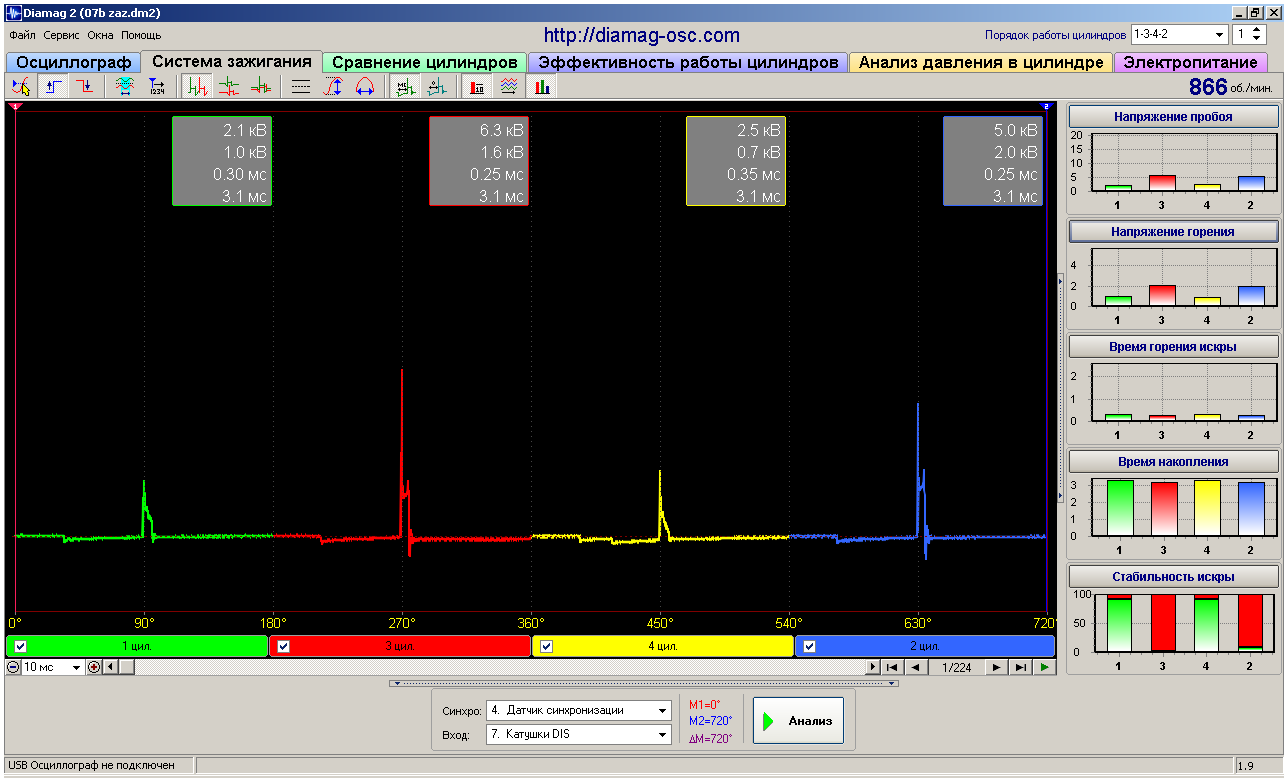Image resolution: width=1288 pixels, height=778 pixels.
Task: Click the horizontal time scale icon
Action: [366, 87]
